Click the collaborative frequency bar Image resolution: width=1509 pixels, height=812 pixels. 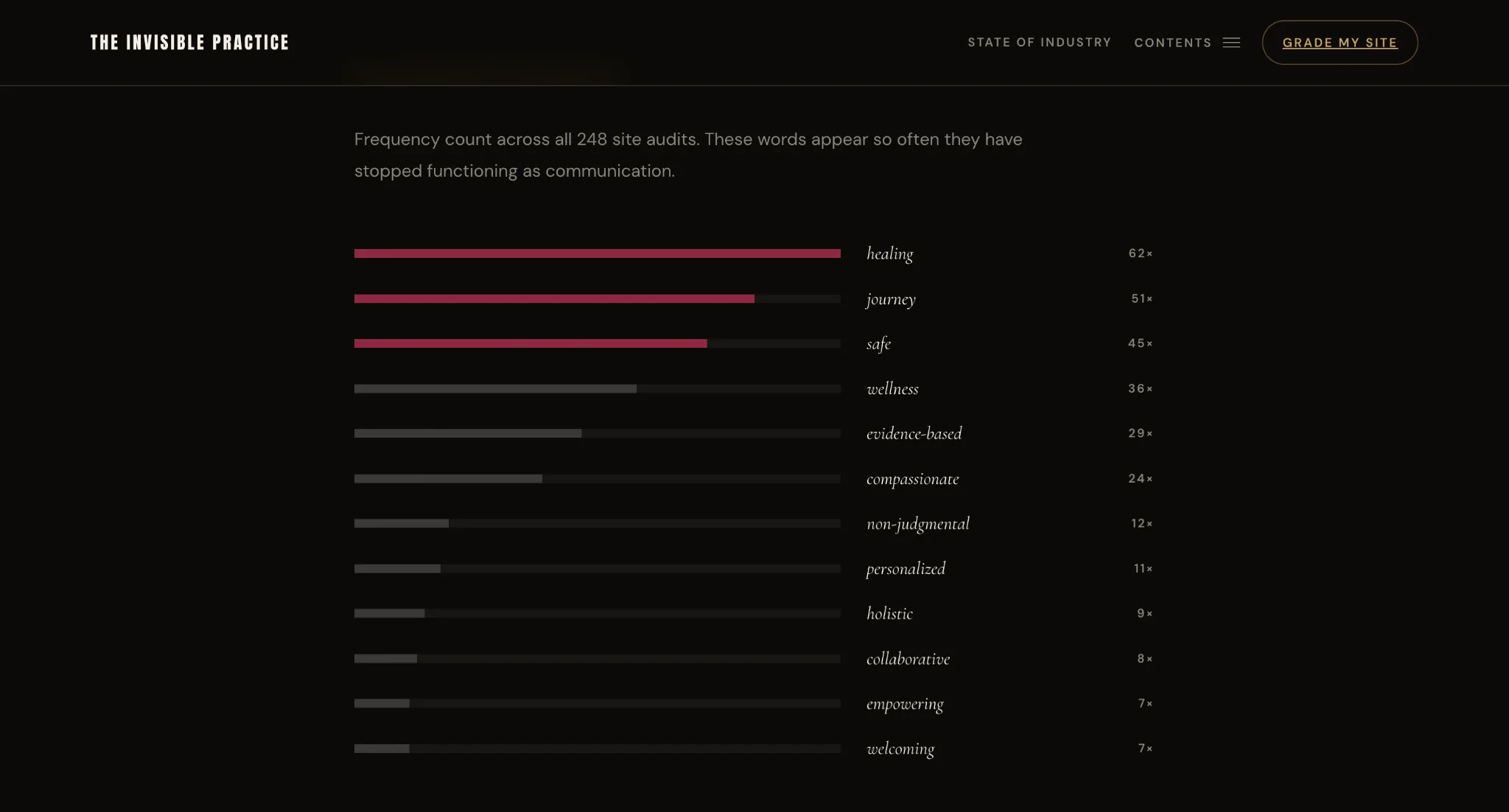[597, 659]
